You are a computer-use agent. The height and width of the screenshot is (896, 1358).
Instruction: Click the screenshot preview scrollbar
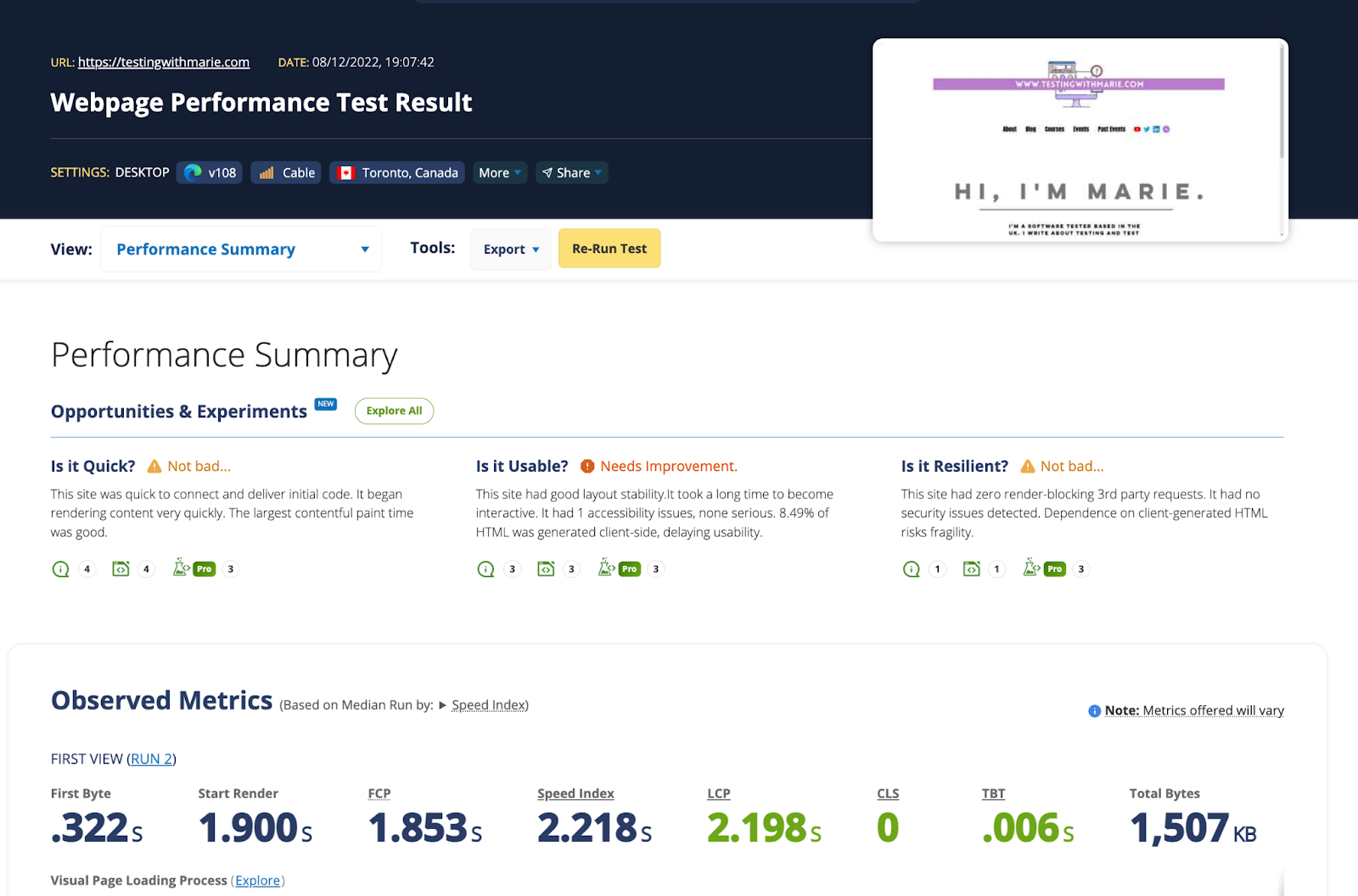pyautogui.click(x=1282, y=102)
